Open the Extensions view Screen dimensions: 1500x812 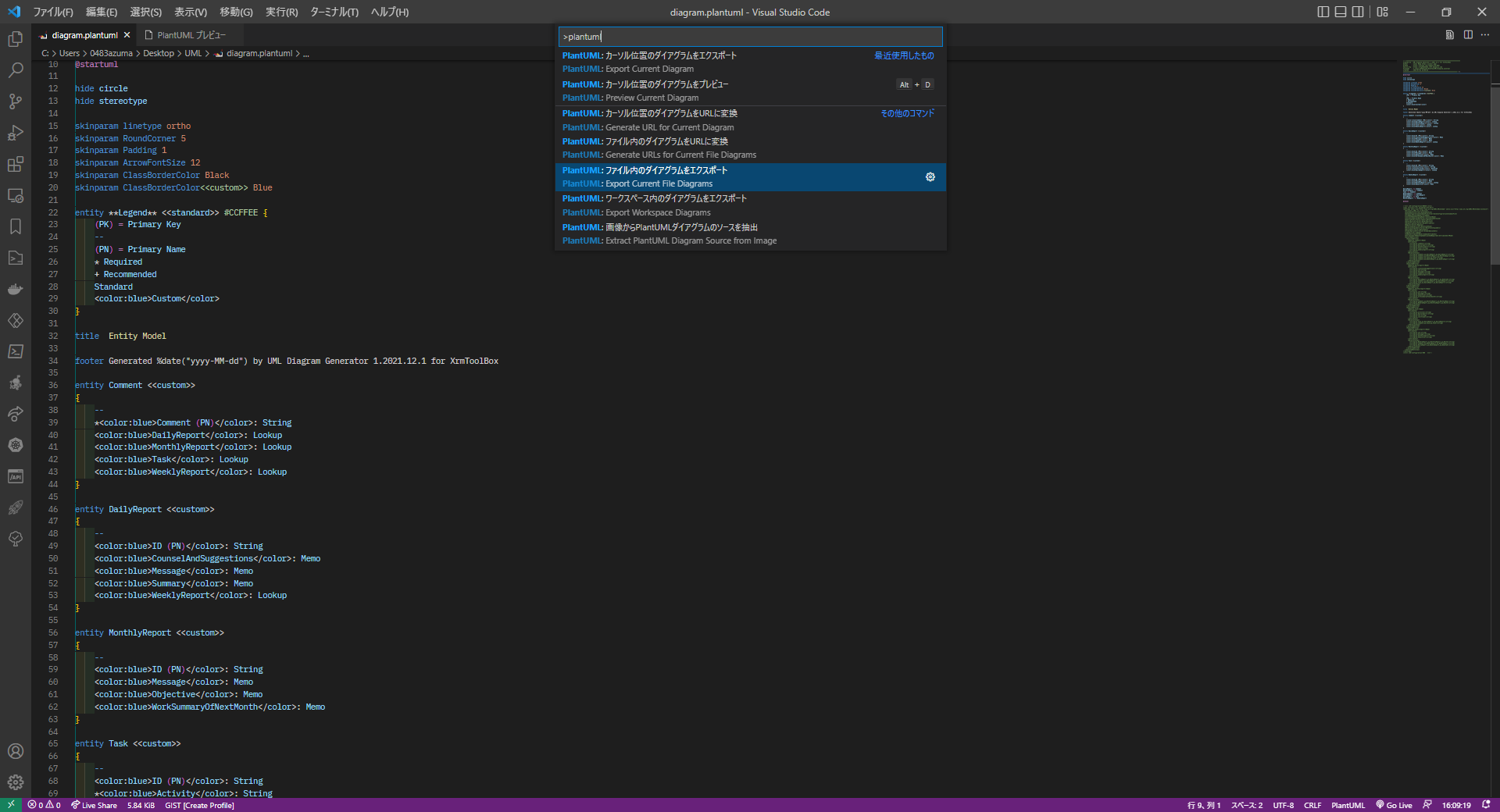click(x=15, y=164)
